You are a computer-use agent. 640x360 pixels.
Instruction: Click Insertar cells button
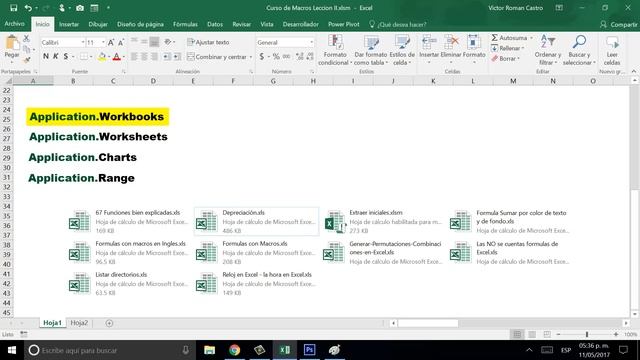[x=429, y=50]
